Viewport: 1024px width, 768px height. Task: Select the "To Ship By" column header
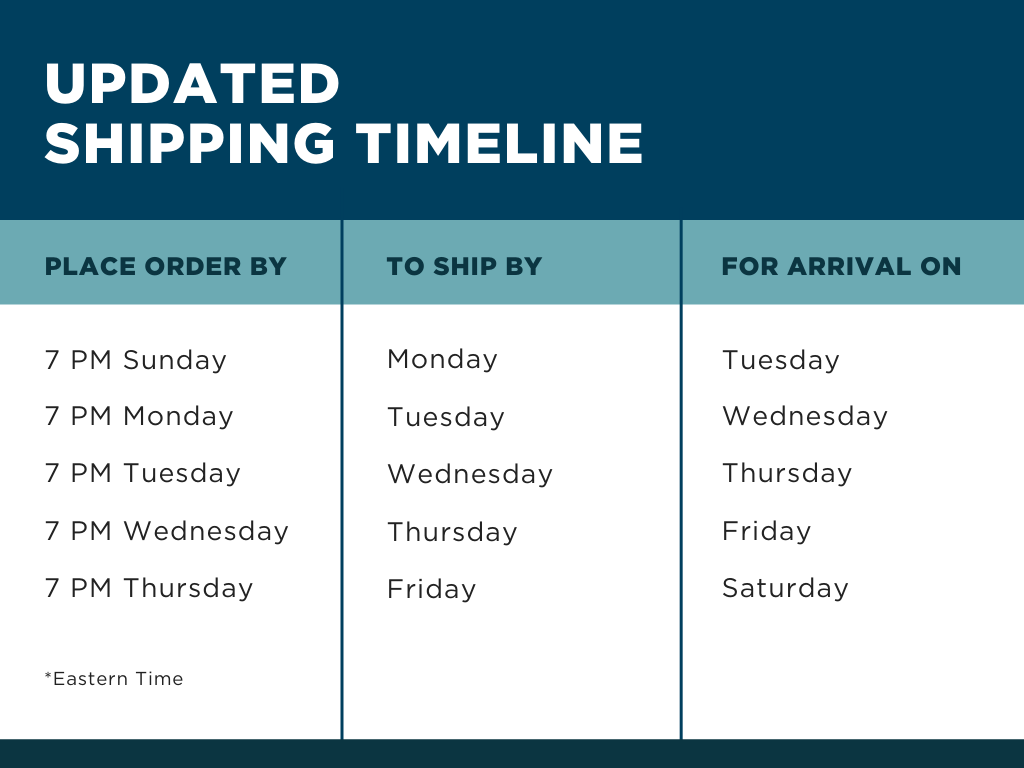click(x=464, y=267)
